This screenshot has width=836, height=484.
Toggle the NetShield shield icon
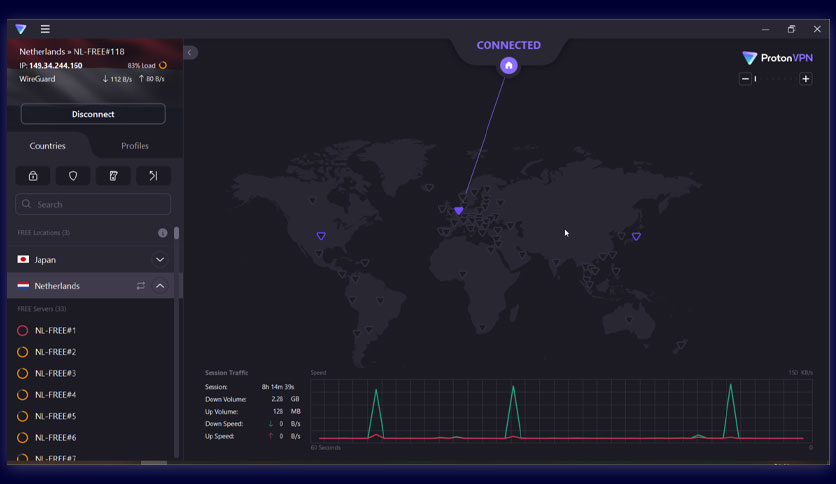(x=73, y=175)
